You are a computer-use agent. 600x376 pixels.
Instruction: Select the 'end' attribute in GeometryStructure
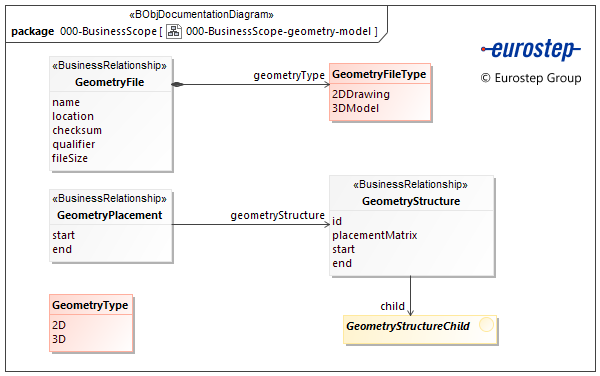pos(342,264)
